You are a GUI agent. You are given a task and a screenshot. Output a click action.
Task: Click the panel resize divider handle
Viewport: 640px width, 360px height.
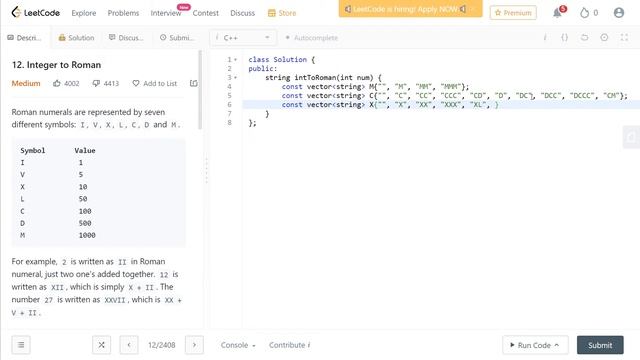click(x=207, y=171)
